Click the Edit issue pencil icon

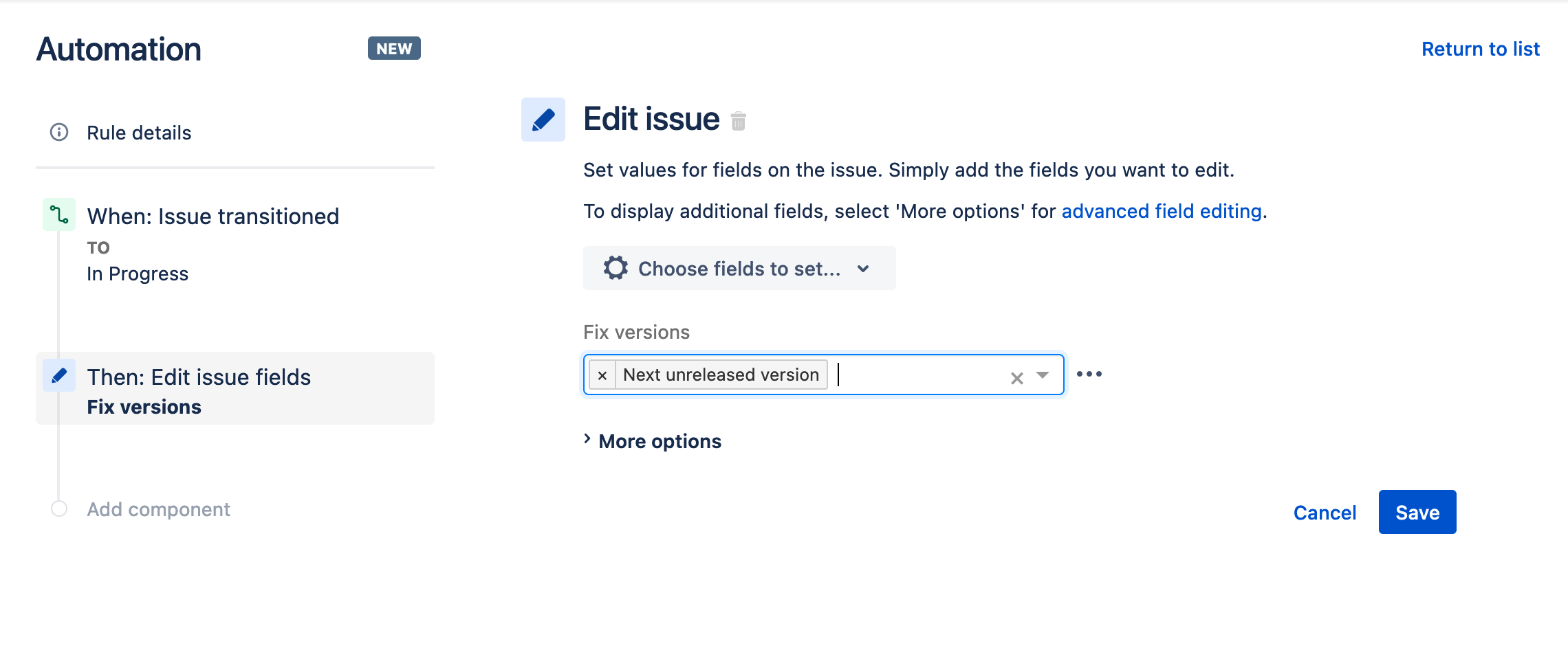543,118
